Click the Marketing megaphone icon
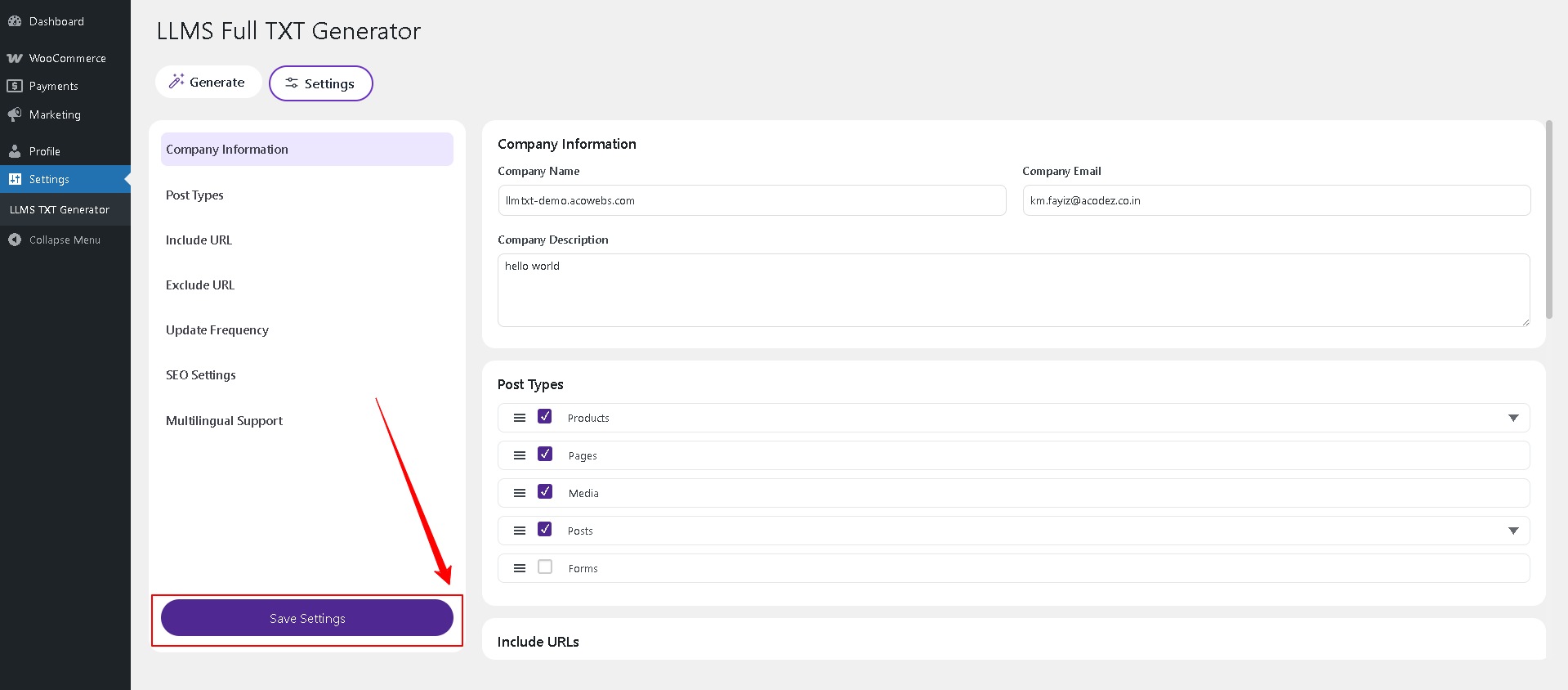 (x=15, y=114)
